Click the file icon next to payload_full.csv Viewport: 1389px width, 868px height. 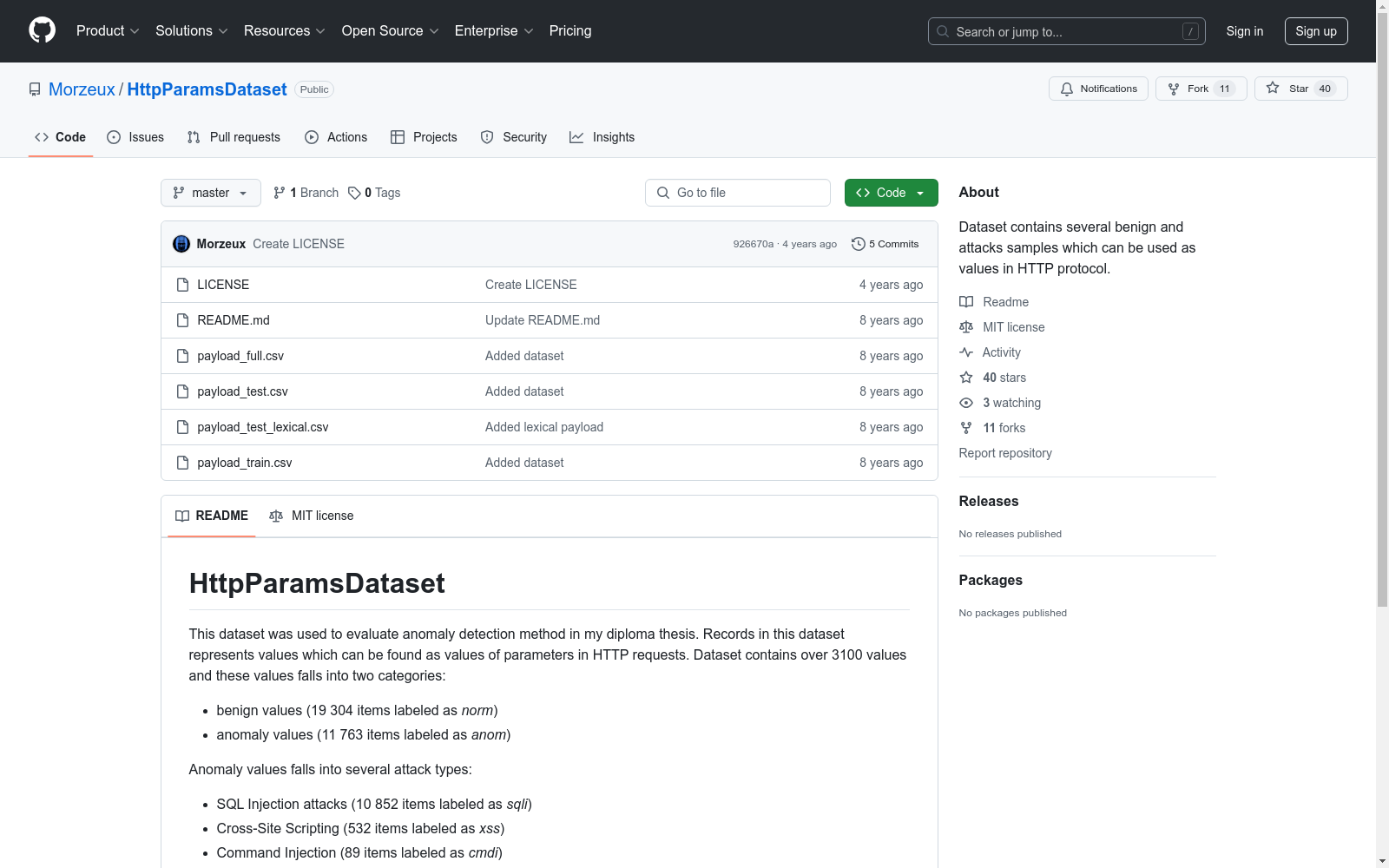[x=182, y=356]
